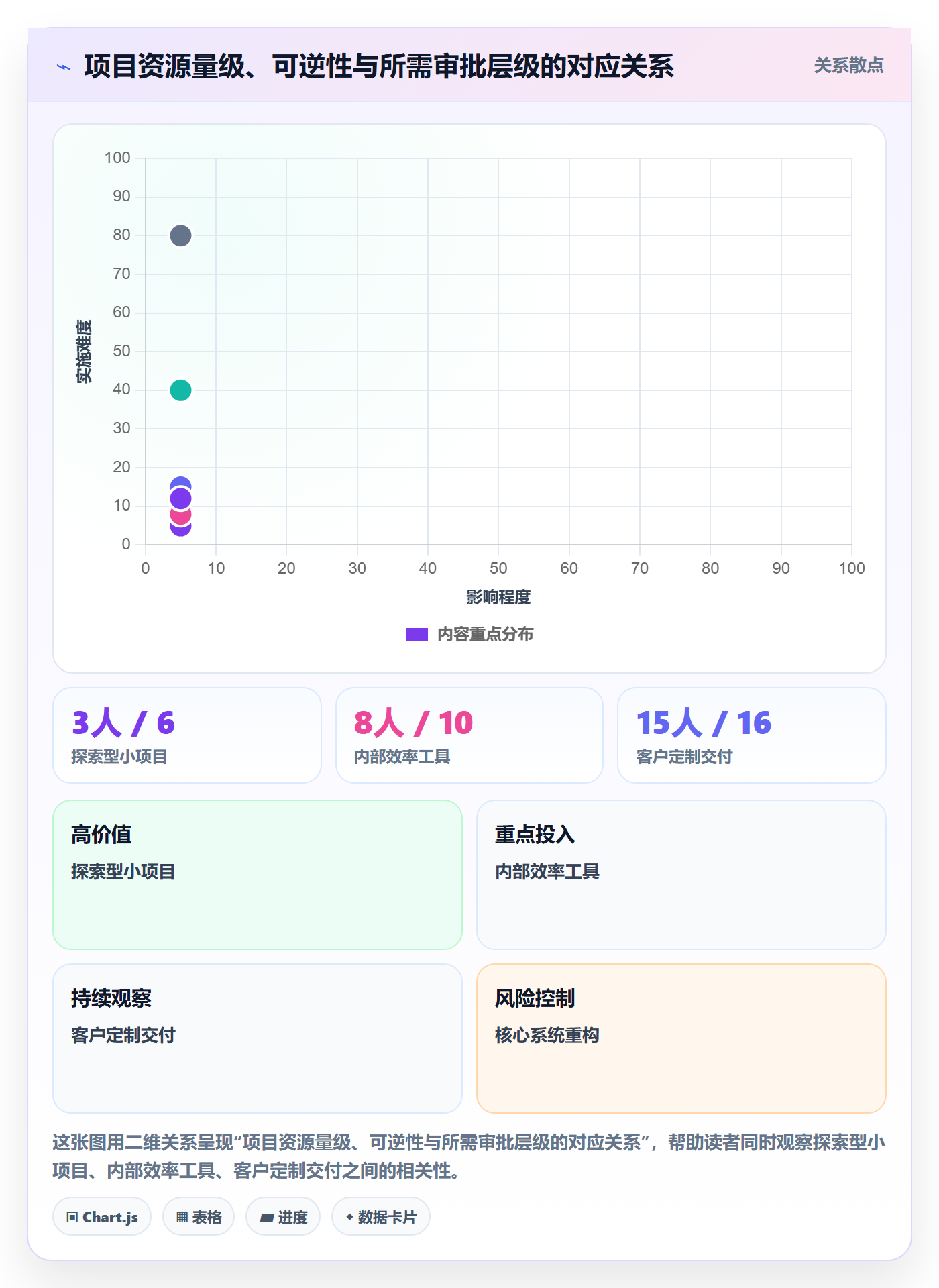Select the 持续观察 quadrant card
The height and width of the screenshot is (1288, 939).
click(x=258, y=1038)
